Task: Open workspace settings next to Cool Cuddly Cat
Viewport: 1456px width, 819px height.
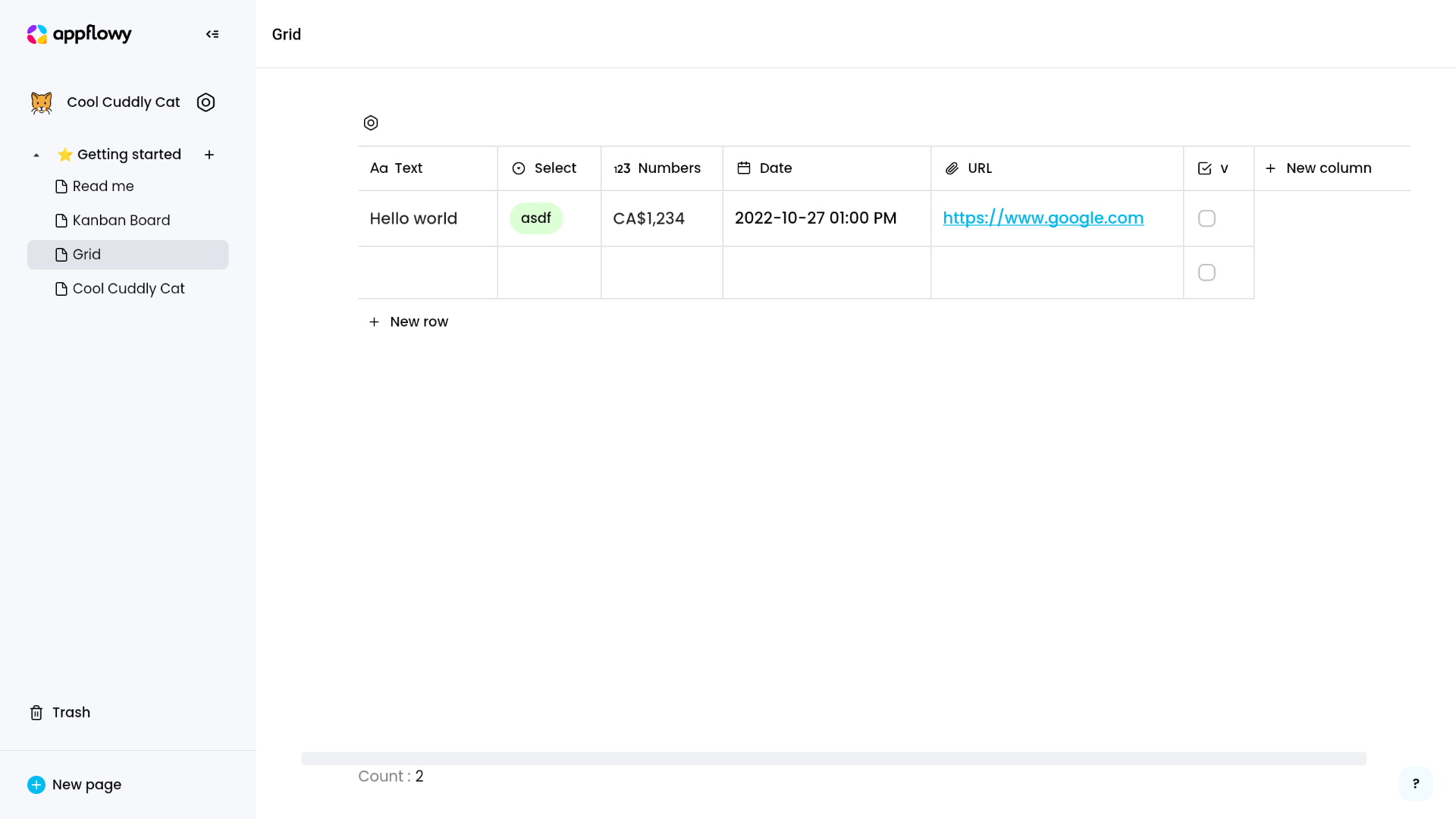Action: click(206, 102)
